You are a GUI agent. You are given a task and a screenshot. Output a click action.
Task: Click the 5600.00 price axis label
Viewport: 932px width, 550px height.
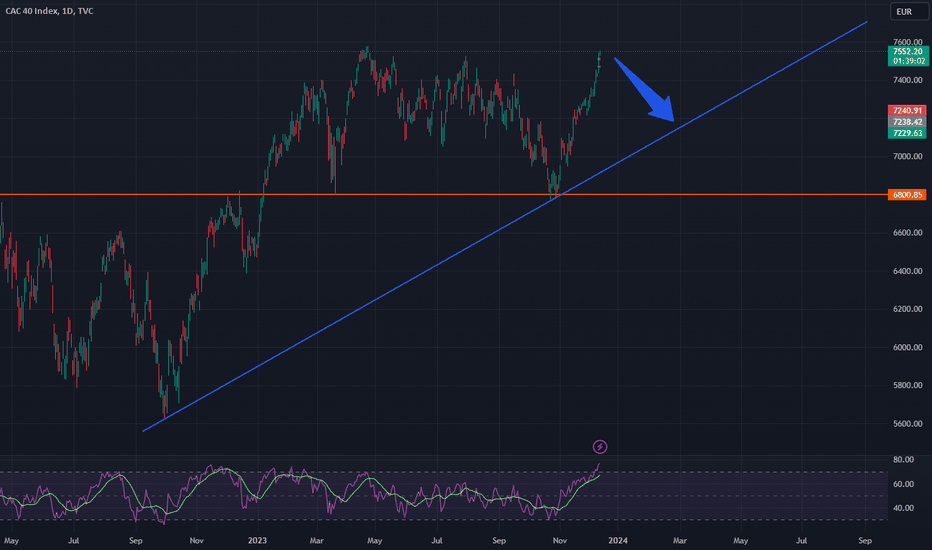click(908, 424)
